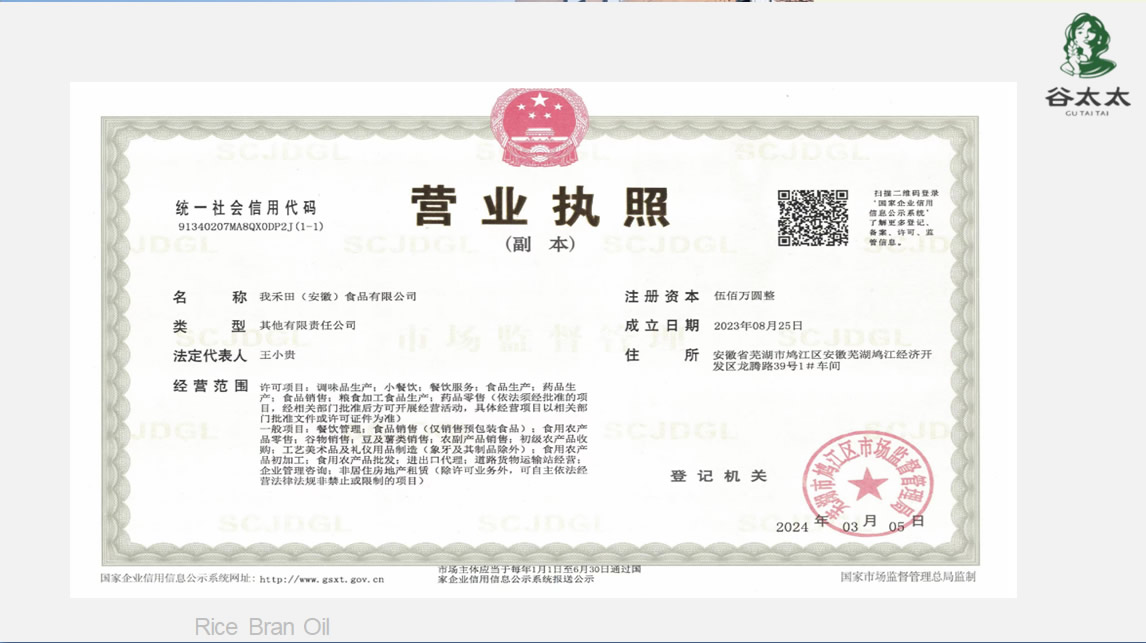Select legal representative name 王小贵

pyautogui.click(x=278, y=355)
